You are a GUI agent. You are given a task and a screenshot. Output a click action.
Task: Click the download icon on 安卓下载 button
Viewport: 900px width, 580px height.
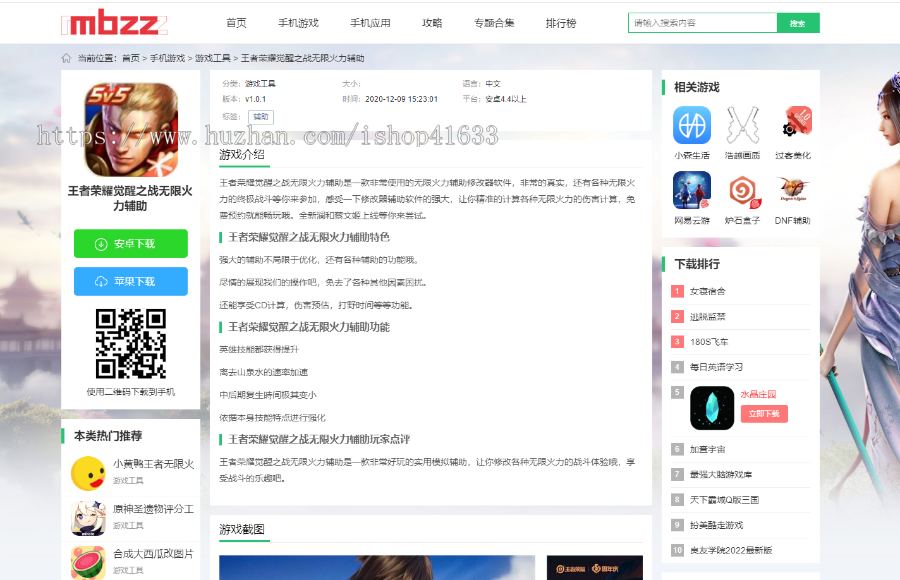[x=101, y=244]
